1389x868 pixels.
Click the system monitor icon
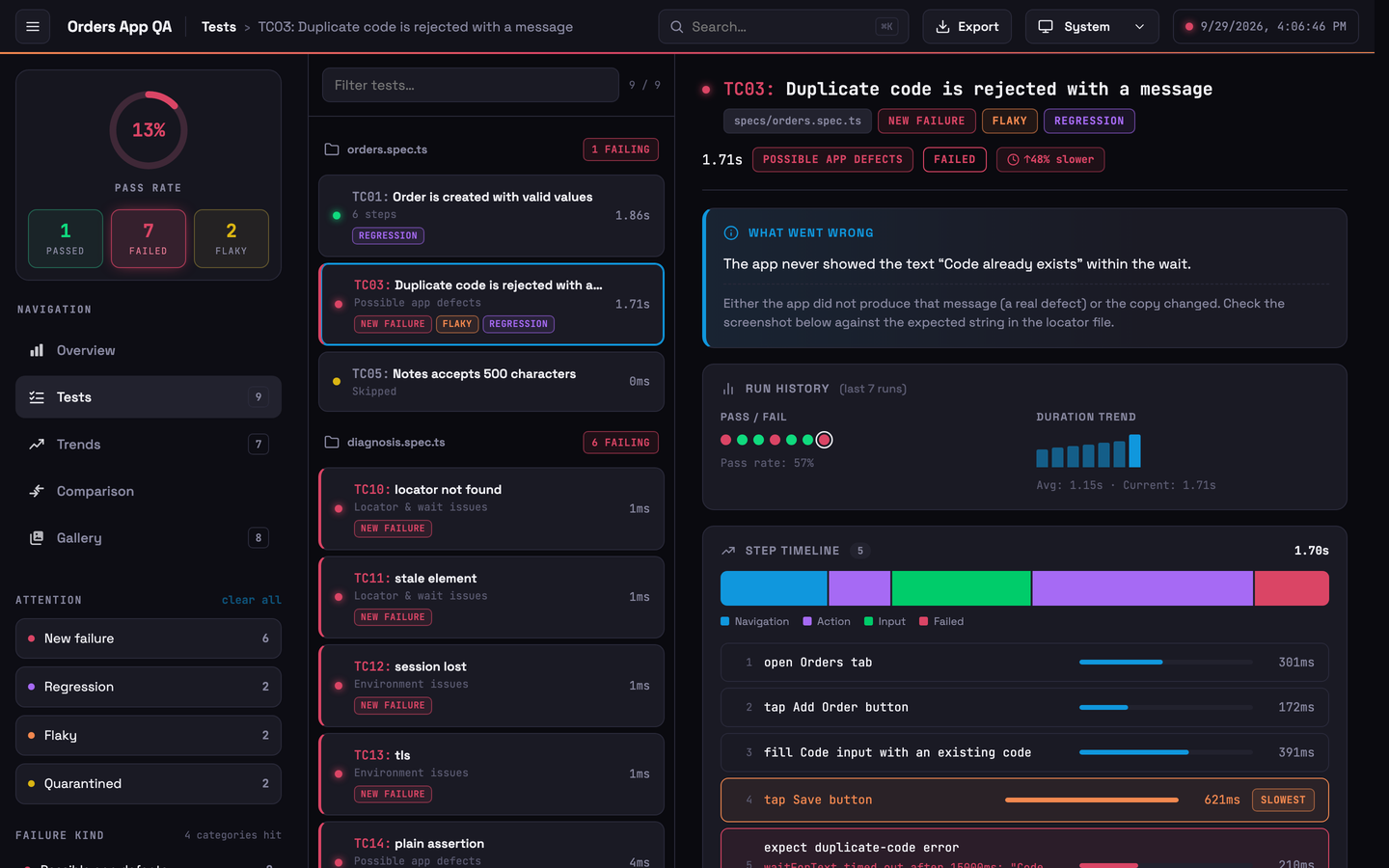point(1046,27)
